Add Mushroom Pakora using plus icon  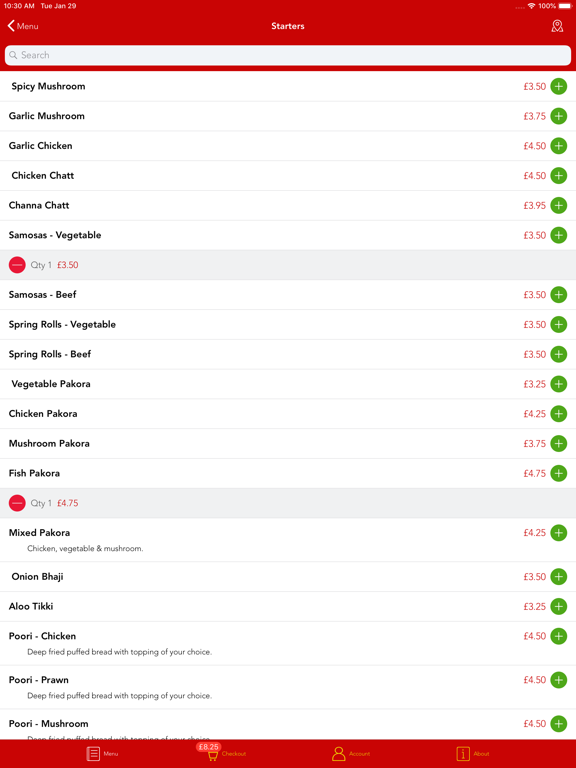point(558,444)
